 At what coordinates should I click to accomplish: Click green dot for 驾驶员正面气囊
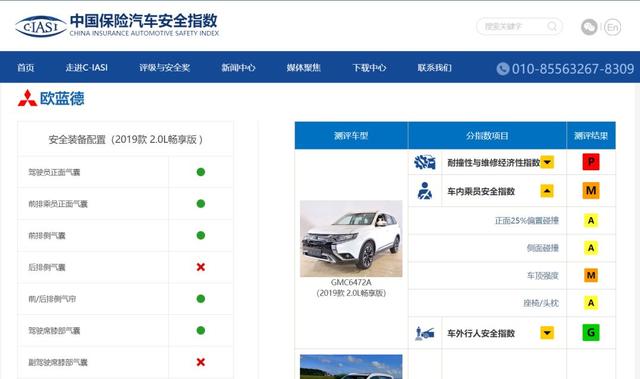point(200,172)
